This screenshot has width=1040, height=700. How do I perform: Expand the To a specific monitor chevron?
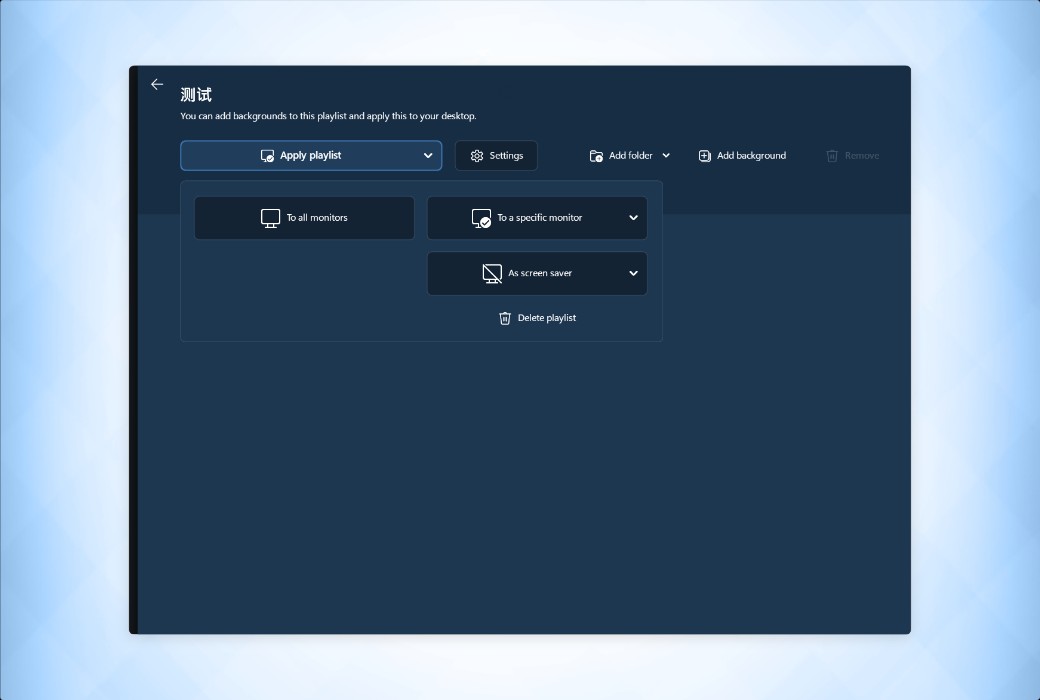coord(633,218)
